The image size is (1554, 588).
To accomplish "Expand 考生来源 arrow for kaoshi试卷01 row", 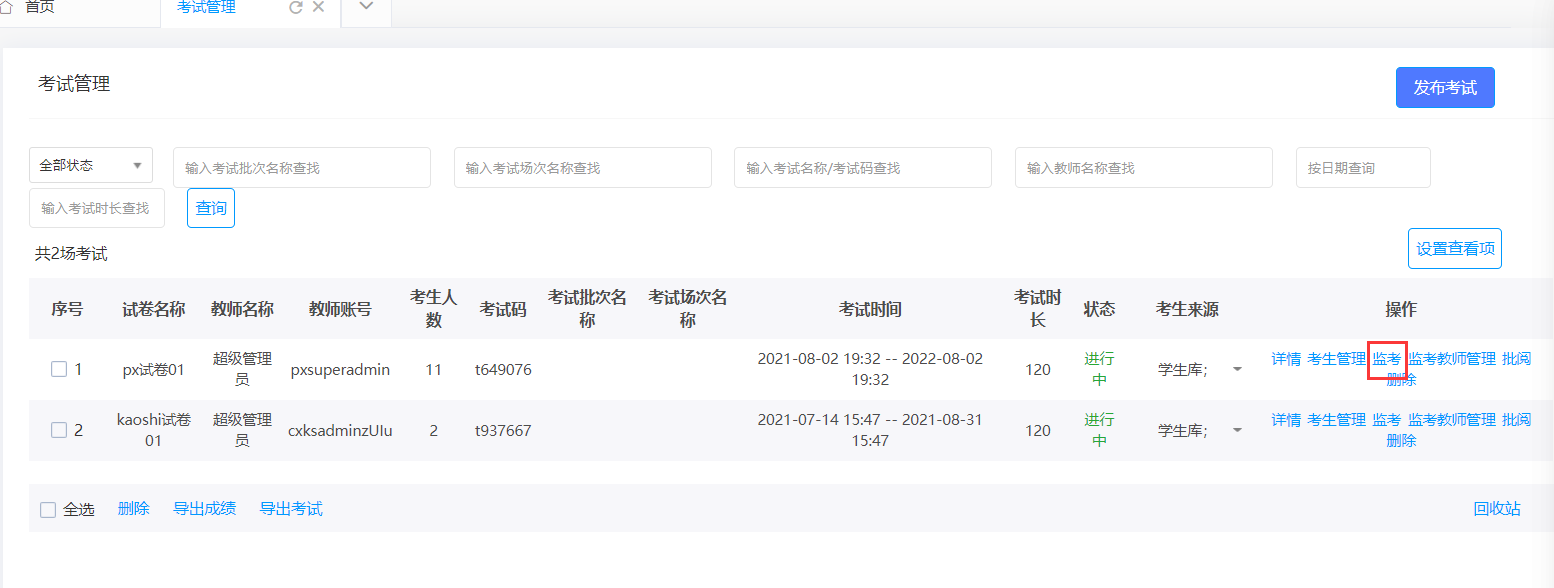I will [1237, 431].
